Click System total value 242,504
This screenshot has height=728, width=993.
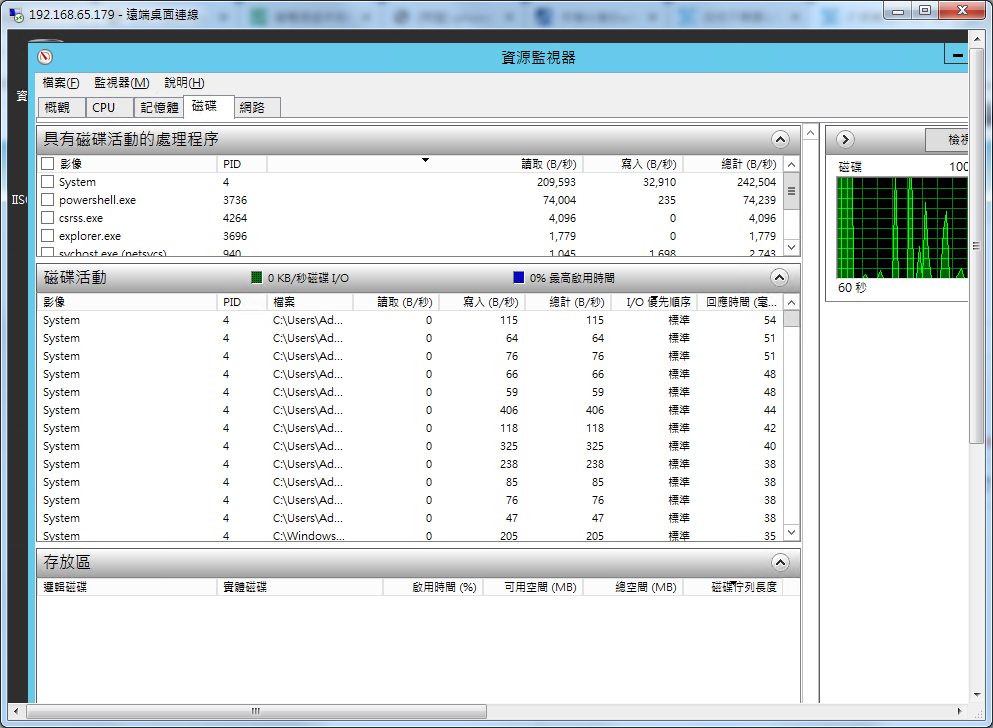(x=756, y=182)
